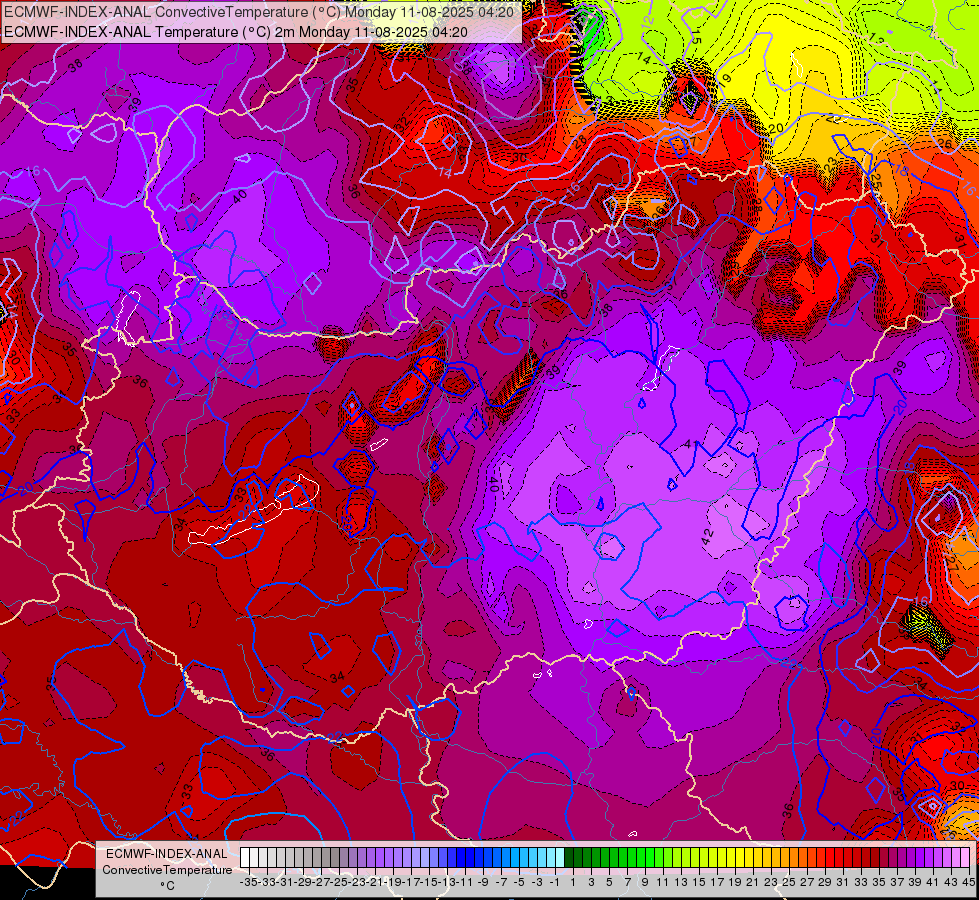Click the ConvectiveTemperature title line at top
Image resolution: width=979 pixels, height=900 pixels.
(258, 12)
